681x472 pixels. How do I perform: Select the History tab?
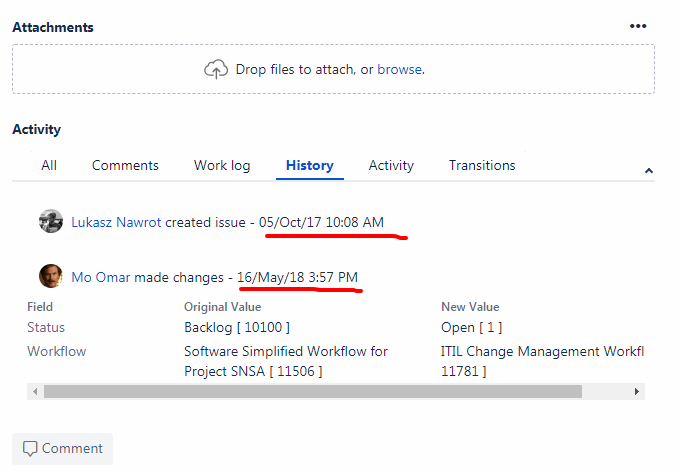pyautogui.click(x=310, y=165)
